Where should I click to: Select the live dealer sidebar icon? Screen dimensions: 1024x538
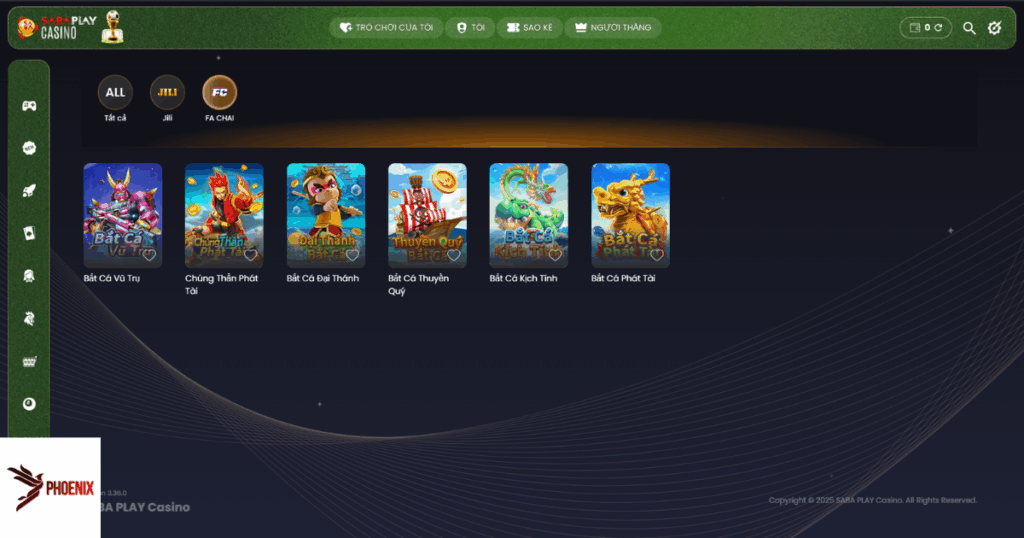(29, 276)
